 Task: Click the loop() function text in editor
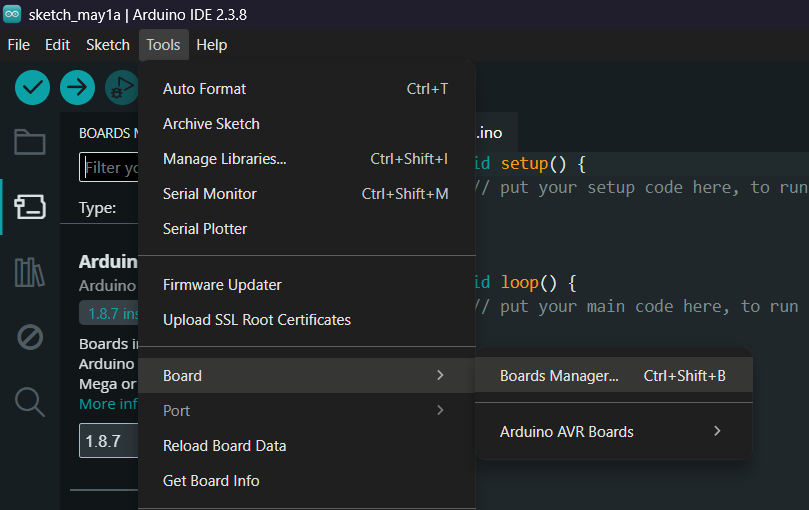(529, 283)
